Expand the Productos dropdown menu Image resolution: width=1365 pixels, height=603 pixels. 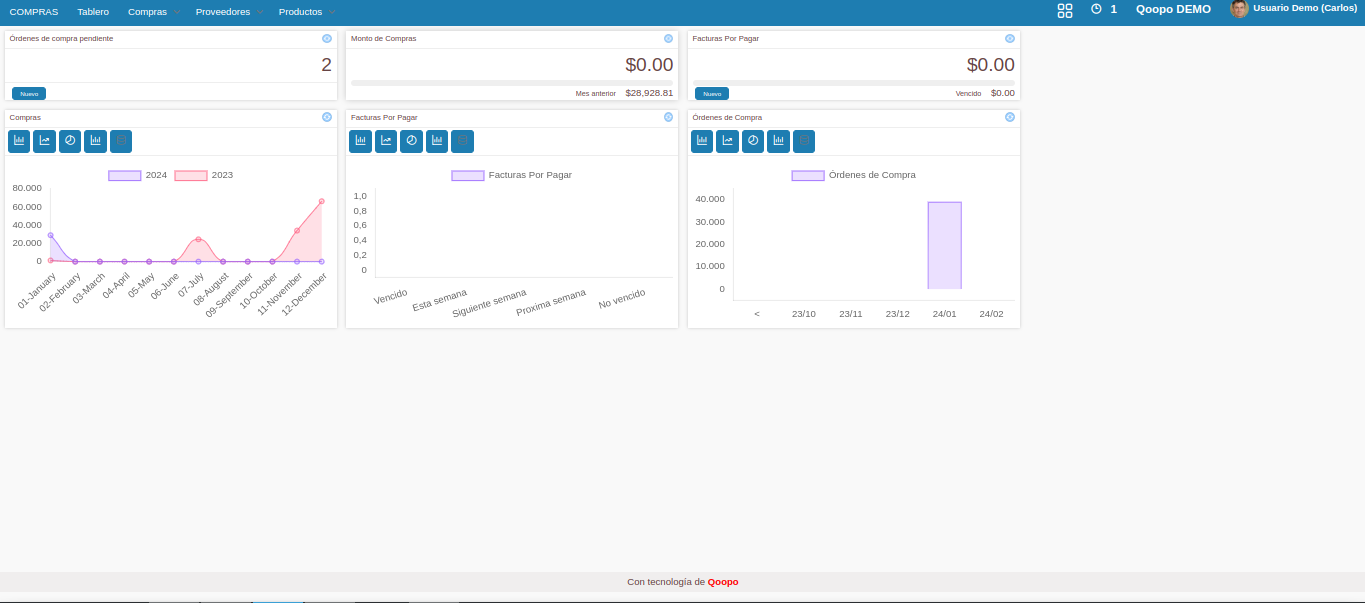point(306,12)
